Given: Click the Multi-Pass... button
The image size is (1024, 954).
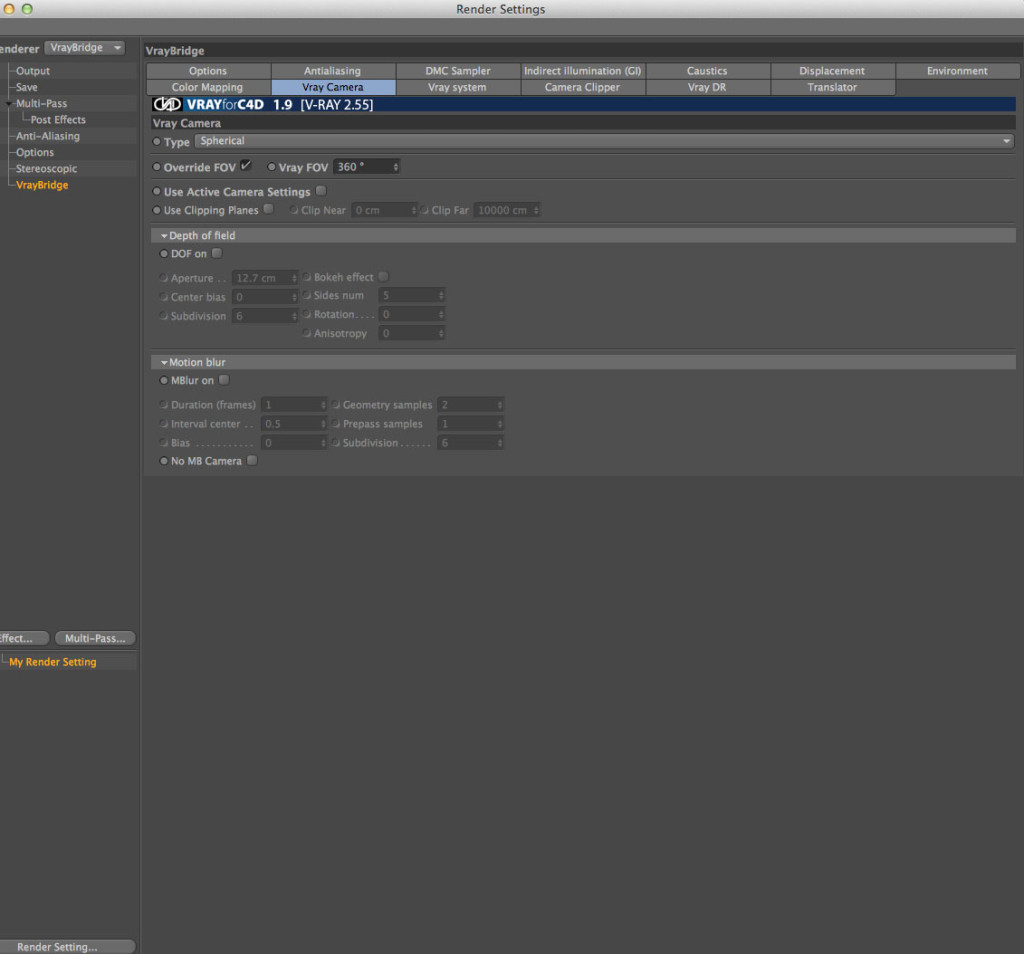Looking at the screenshot, I should click(95, 638).
